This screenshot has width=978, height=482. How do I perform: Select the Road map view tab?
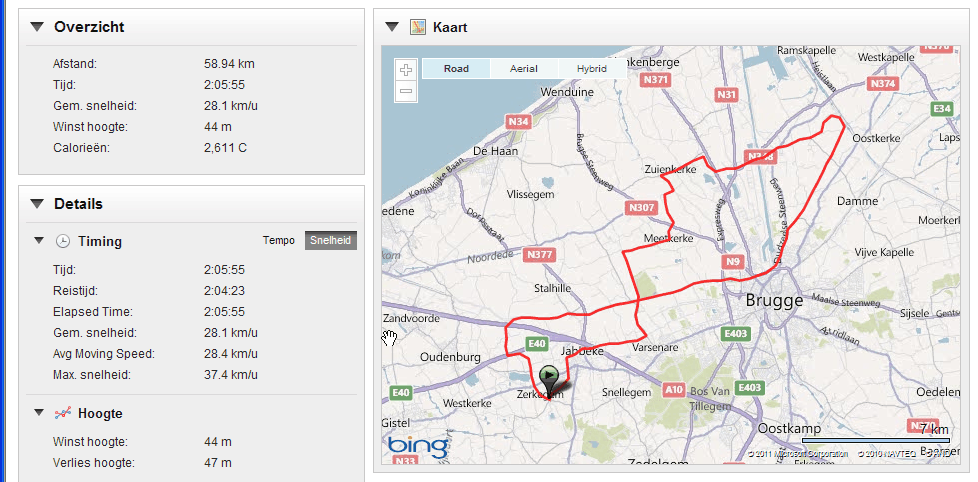(x=457, y=69)
